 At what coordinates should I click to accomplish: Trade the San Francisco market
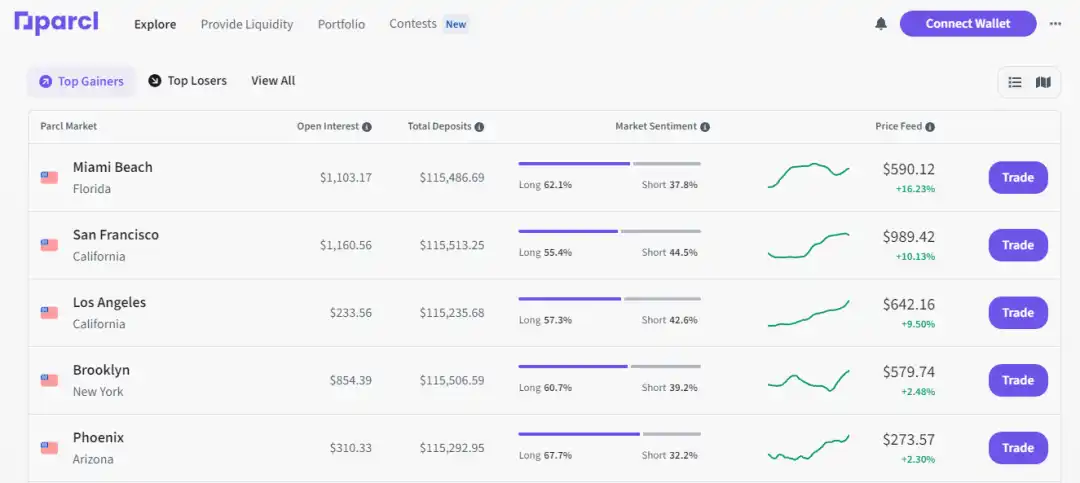coord(1017,245)
